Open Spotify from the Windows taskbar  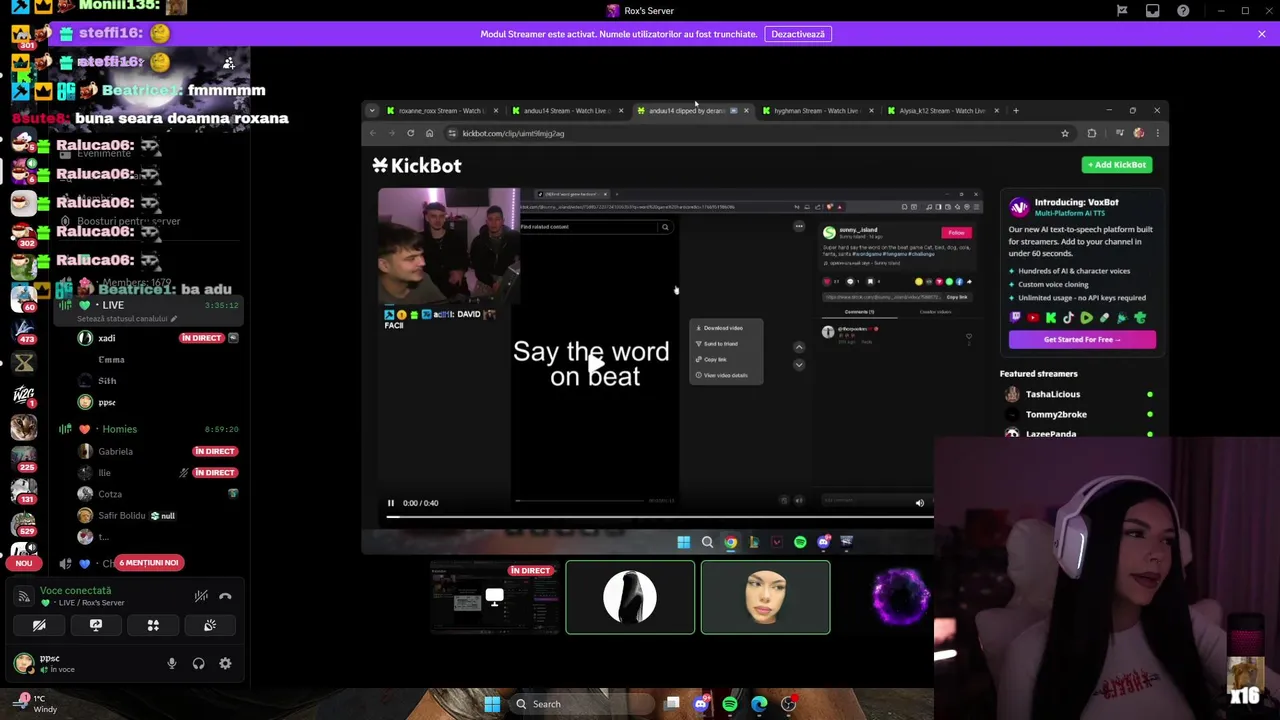(x=730, y=704)
